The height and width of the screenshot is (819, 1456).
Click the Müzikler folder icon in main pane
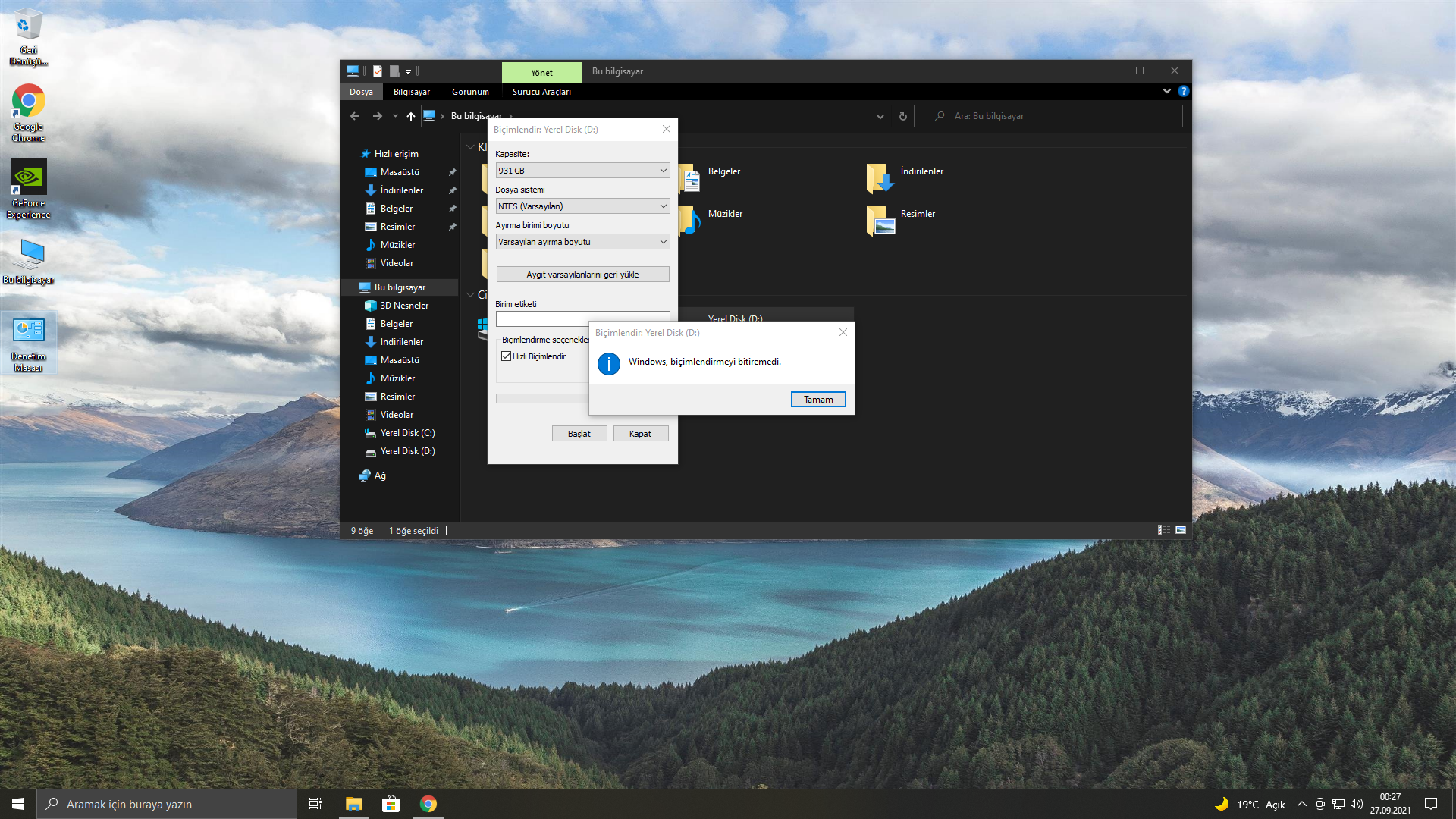coord(690,221)
